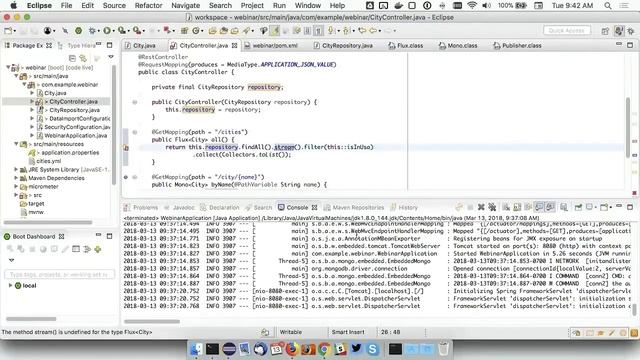This screenshot has height=360, width=640.
Task: Toggle Scroll Lock in Console toolbar
Action: click(517, 207)
